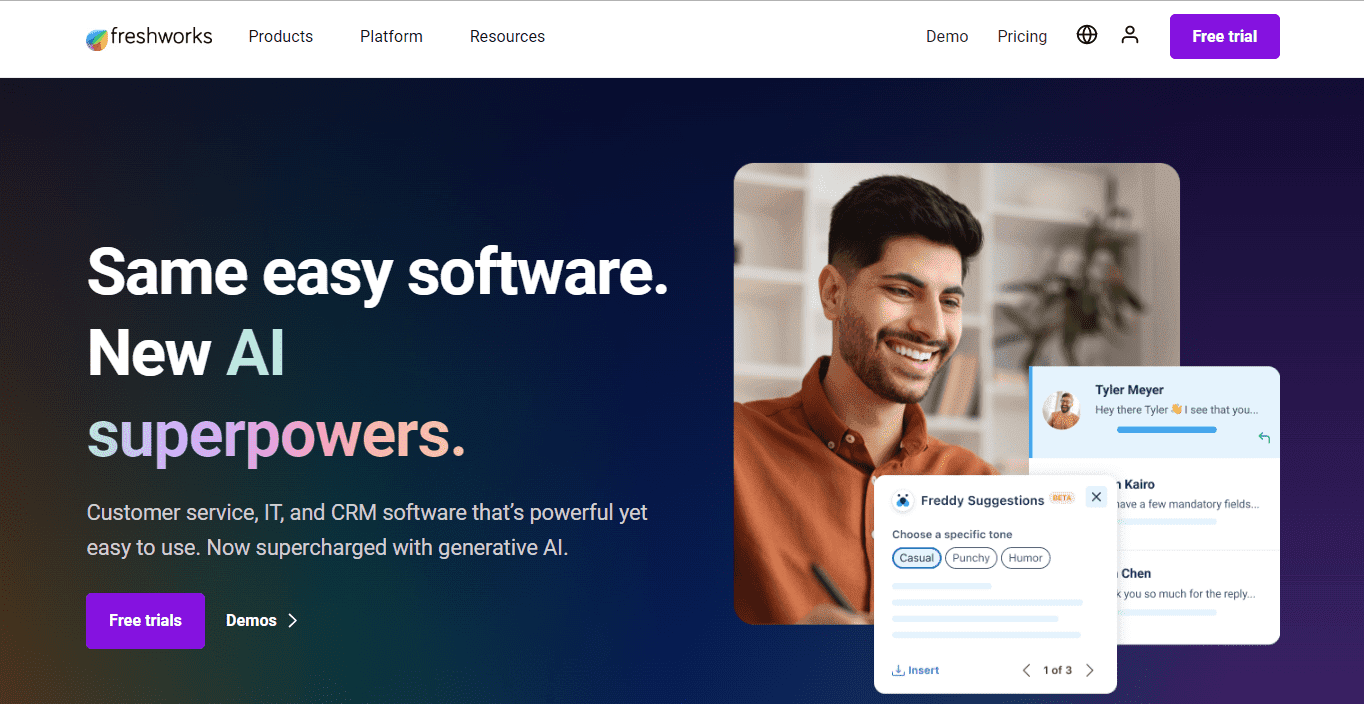Click Tyler Meyer's message progress bar
1364x704 pixels.
(1166, 430)
